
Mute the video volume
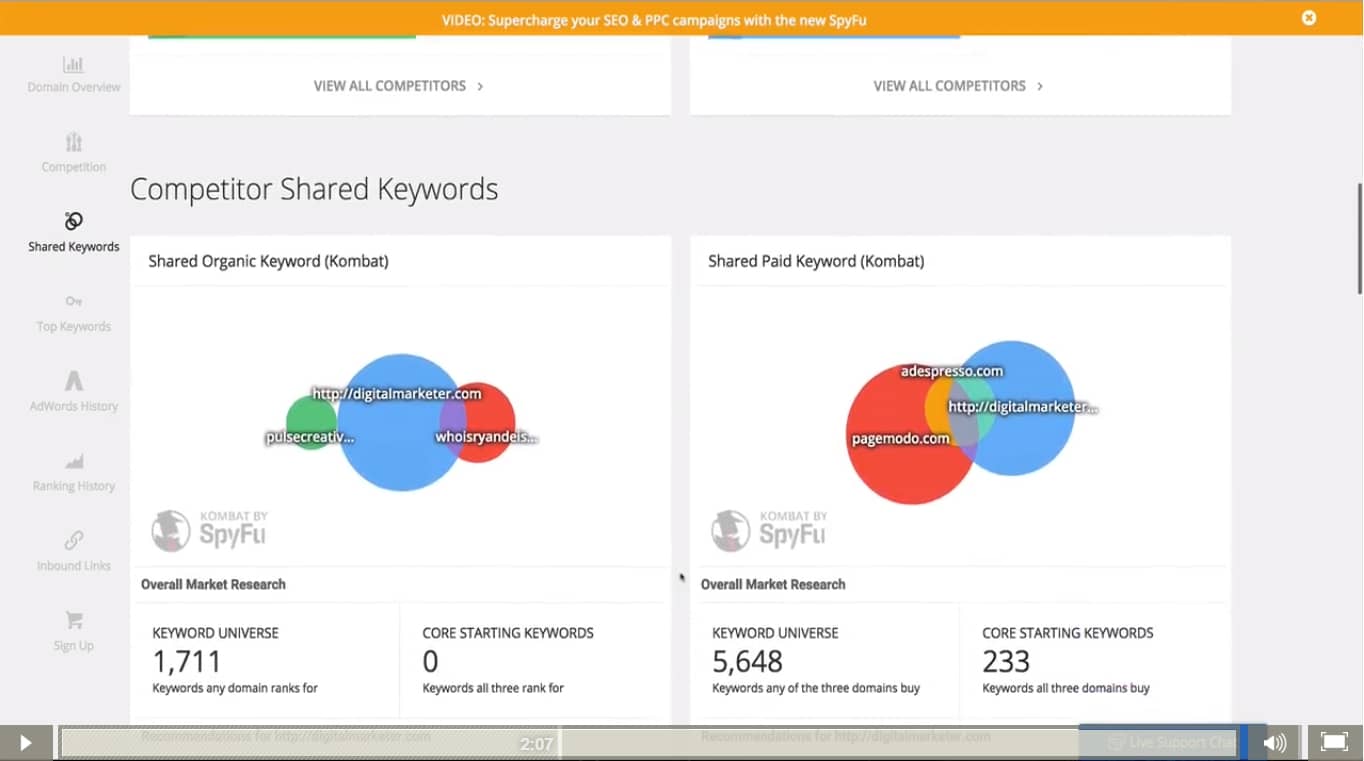(1275, 743)
